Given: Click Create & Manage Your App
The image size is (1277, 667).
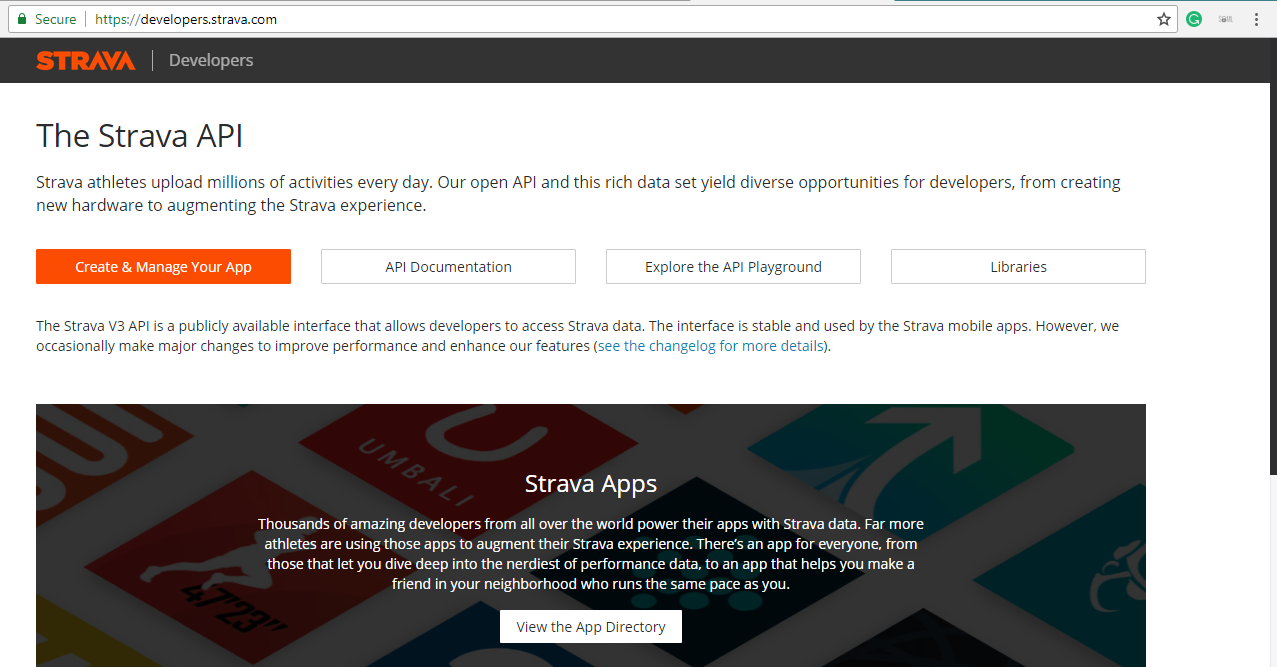Looking at the screenshot, I should (163, 267).
